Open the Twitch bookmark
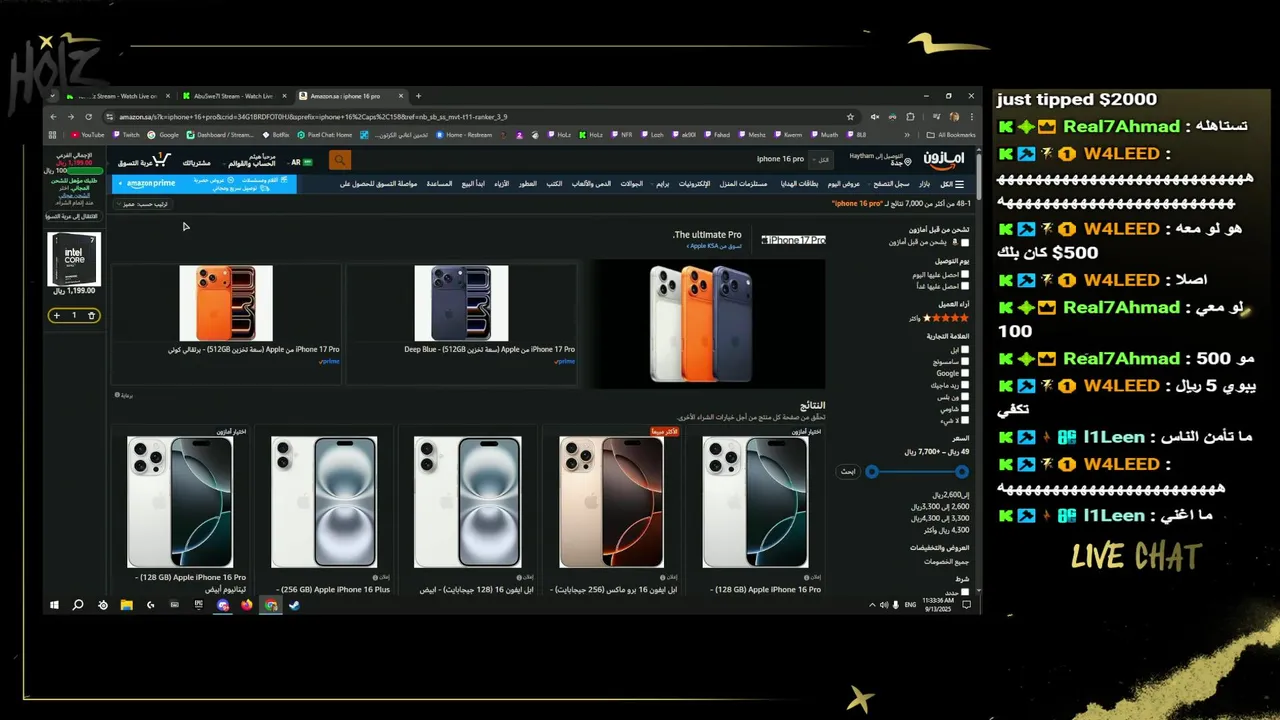 [x=126, y=135]
